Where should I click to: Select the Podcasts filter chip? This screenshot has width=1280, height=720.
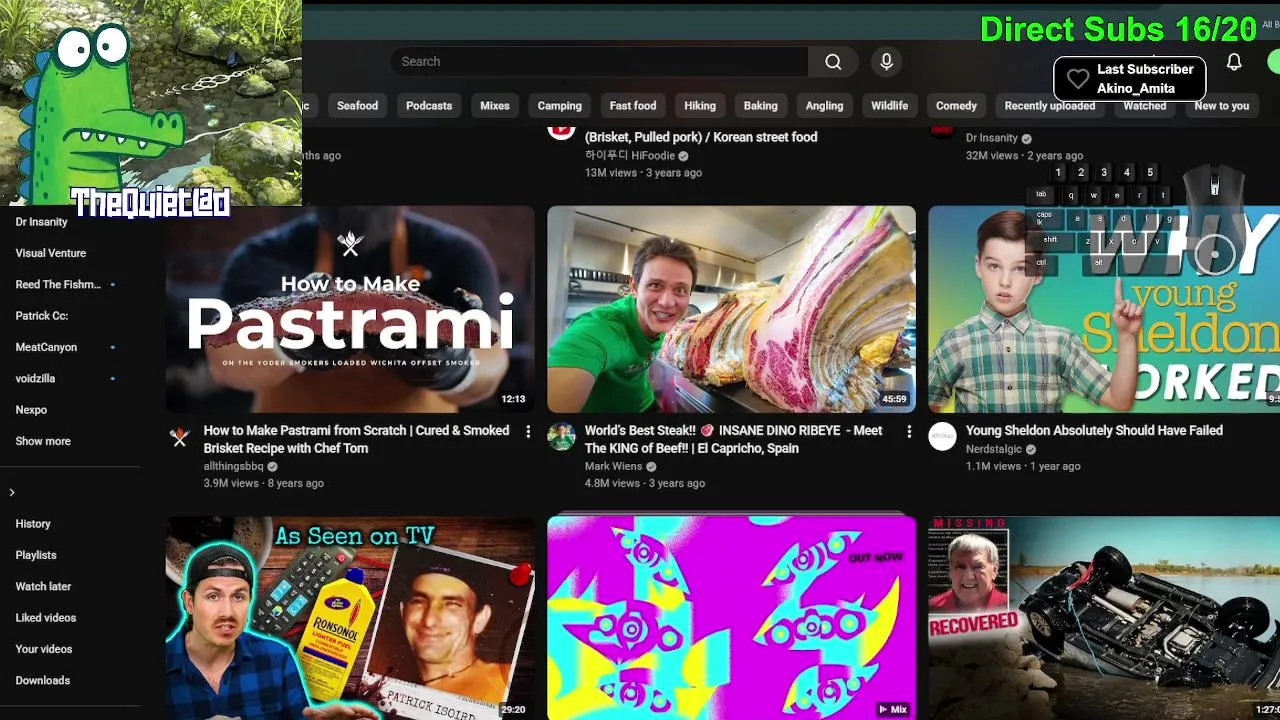[429, 105]
